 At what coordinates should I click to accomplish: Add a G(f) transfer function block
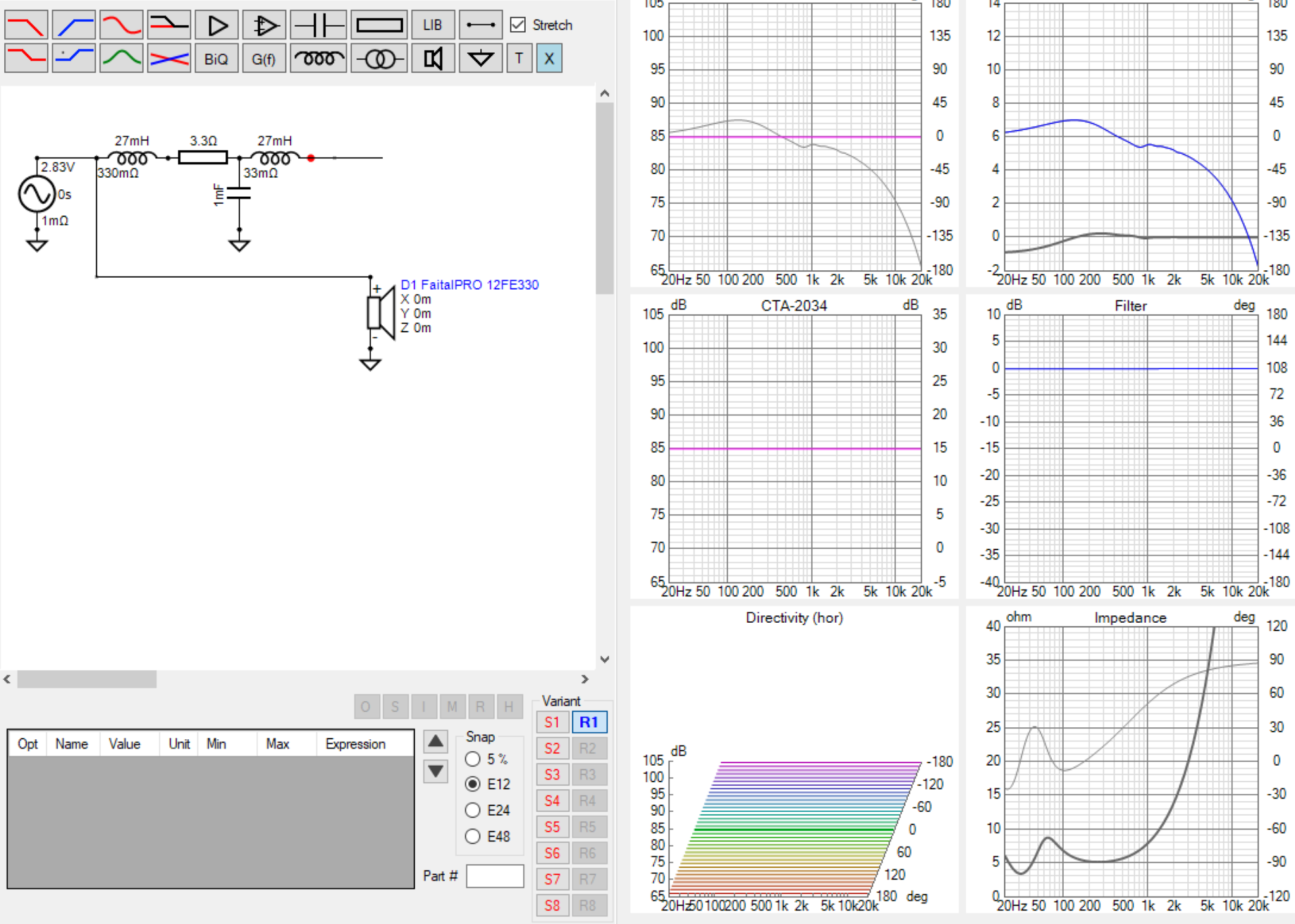click(x=264, y=59)
